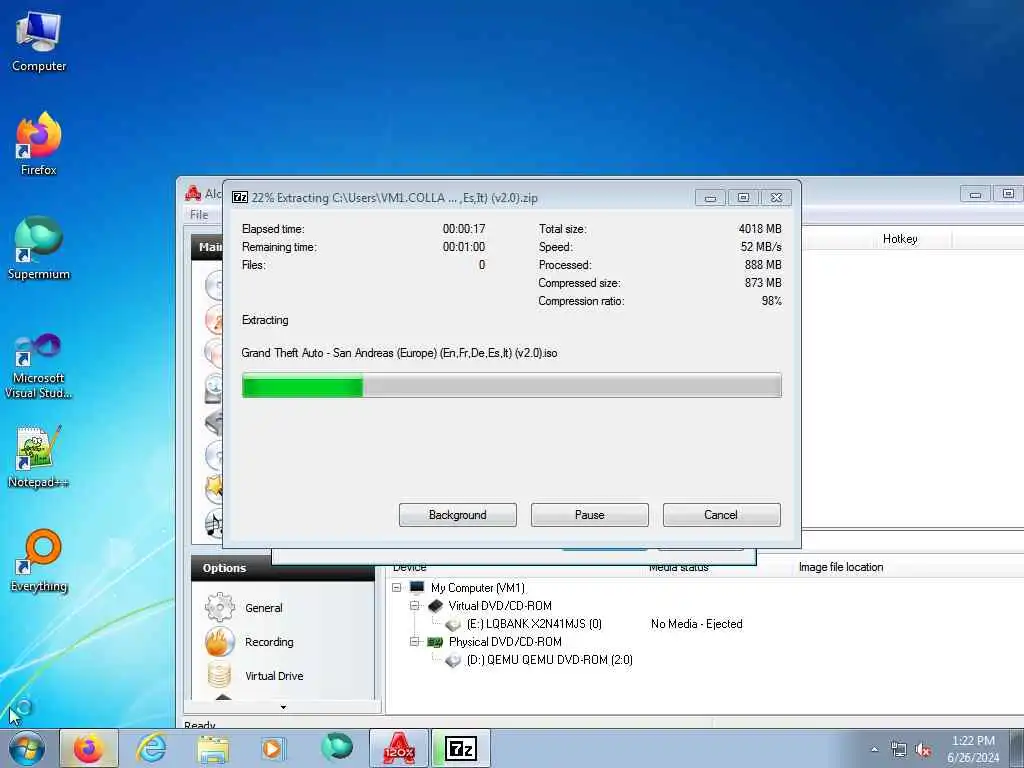Image resolution: width=1024 pixels, height=768 pixels.
Task: Select the General options label
Action: (264, 608)
